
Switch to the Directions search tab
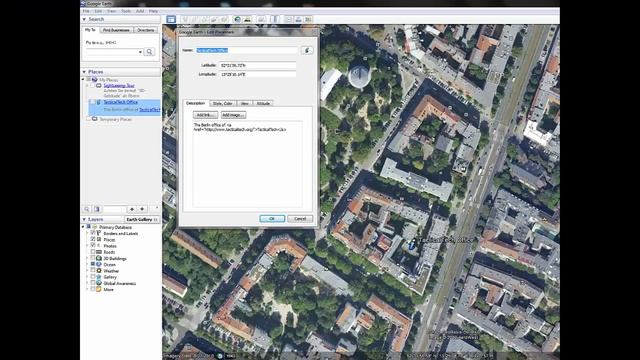[146, 30]
